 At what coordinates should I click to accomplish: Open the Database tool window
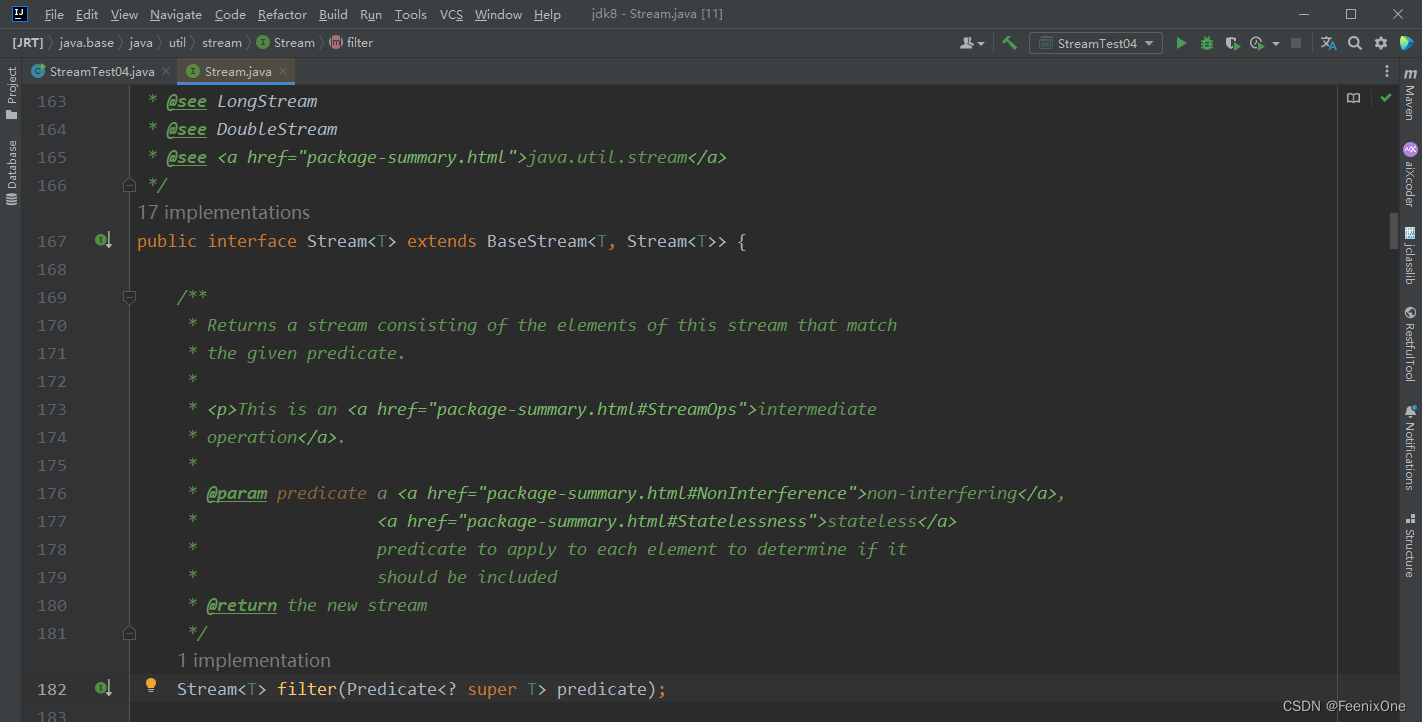click(x=12, y=173)
